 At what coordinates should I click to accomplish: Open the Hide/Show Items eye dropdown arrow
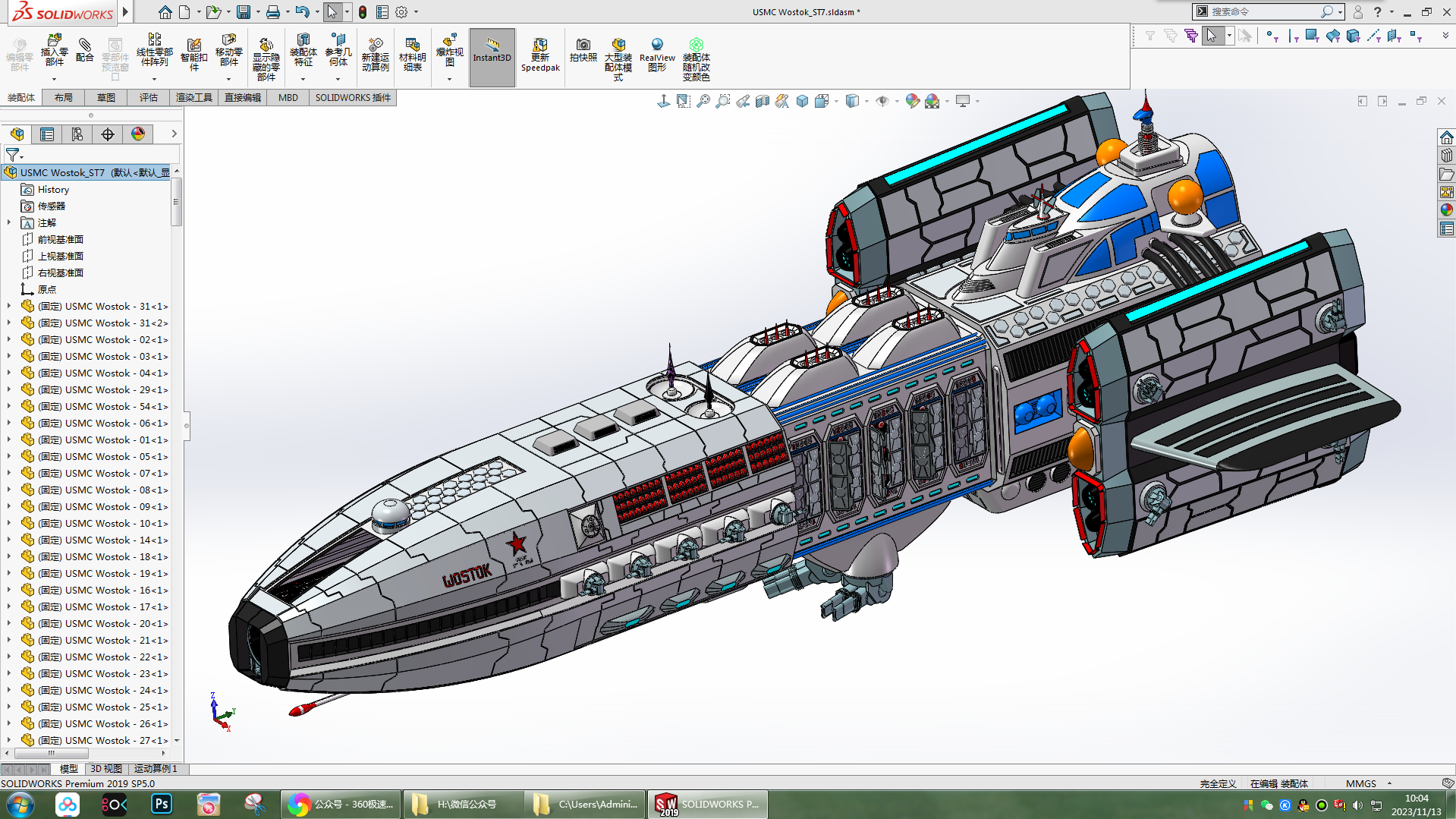pyautogui.click(x=897, y=101)
